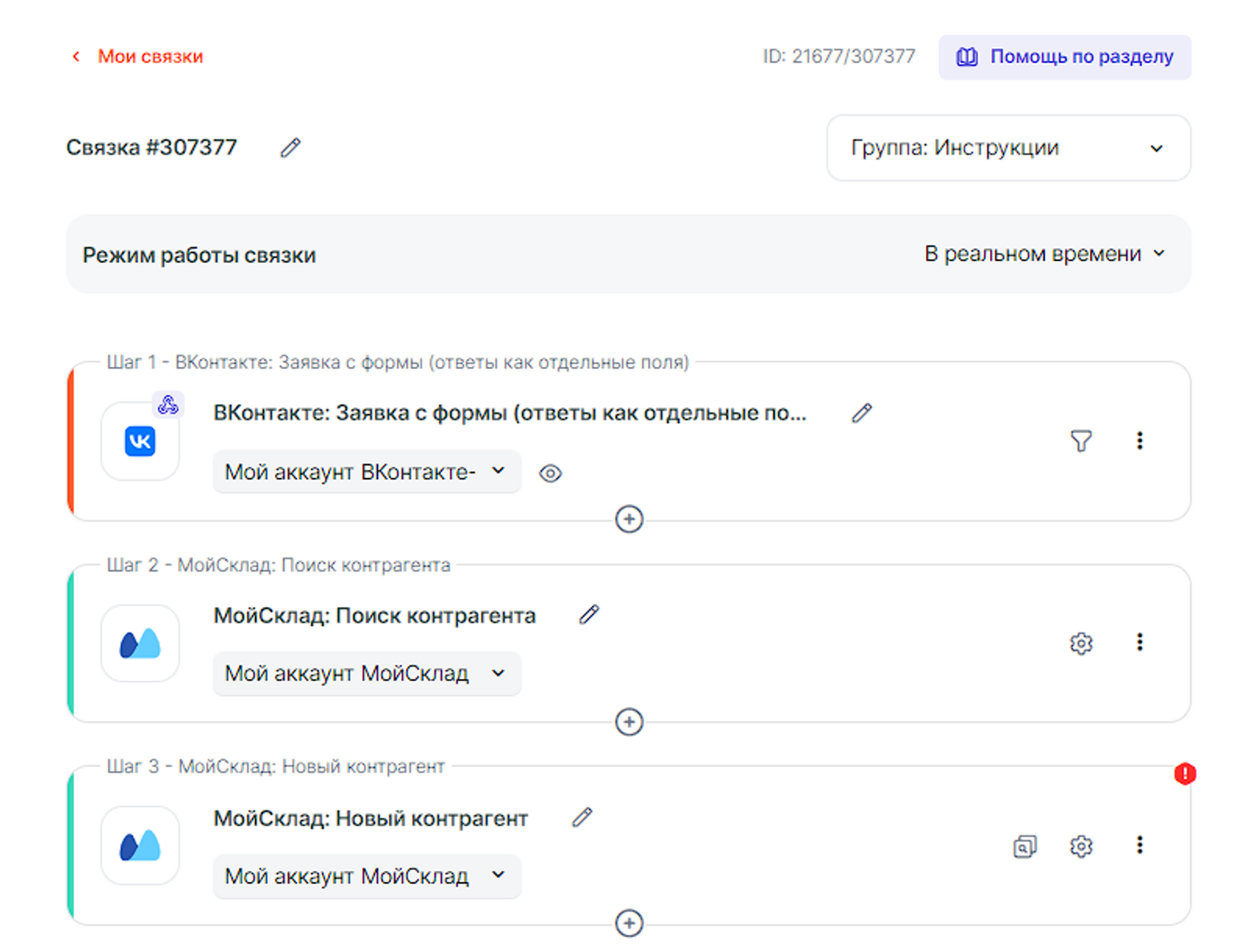This screenshot has height=952, width=1260.
Task: Rename the 'Поиск контрагента' step via pencil
Action: [x=589, y=615]
